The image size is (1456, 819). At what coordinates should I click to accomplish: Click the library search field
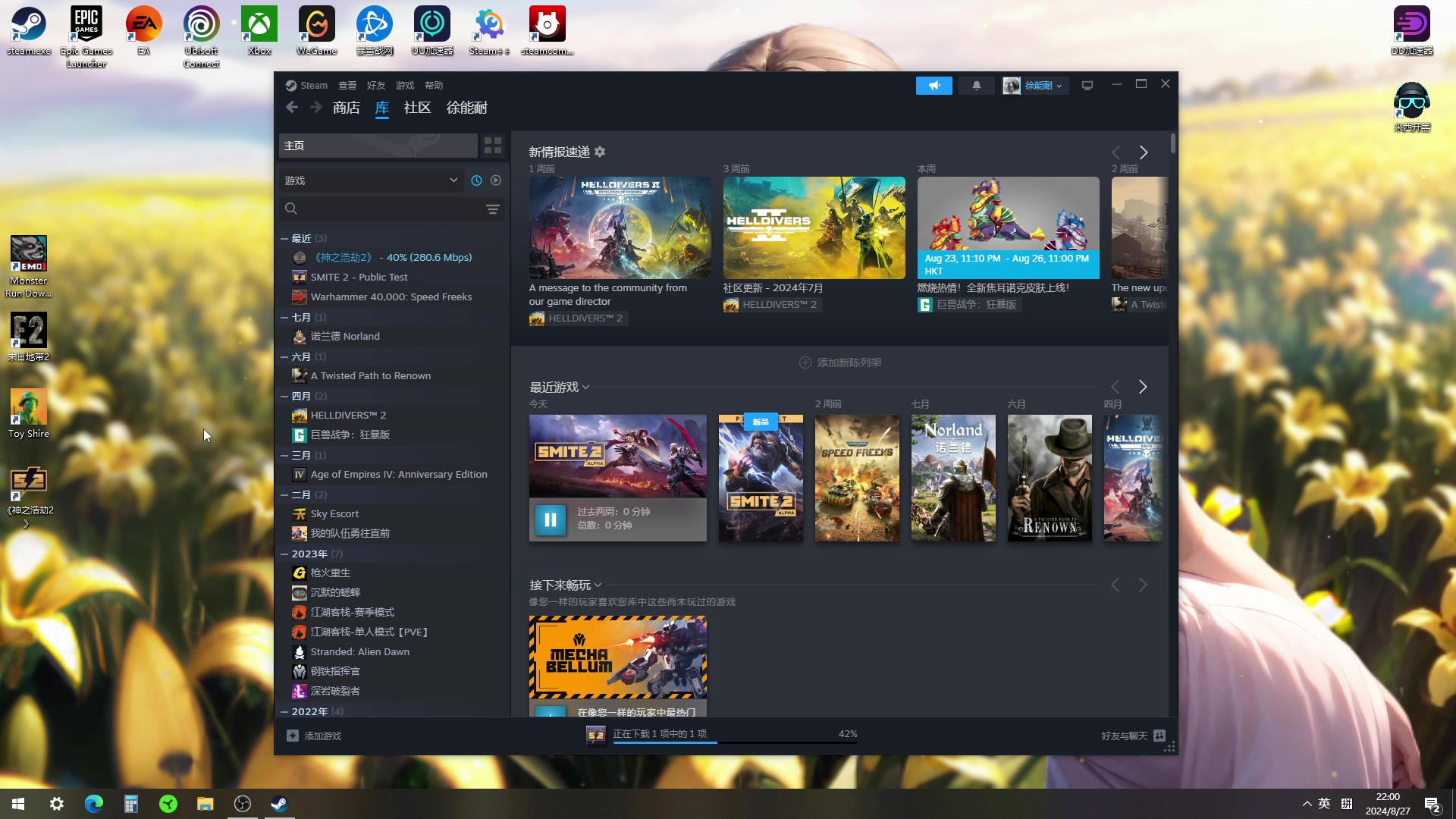[x=383, y=209]
